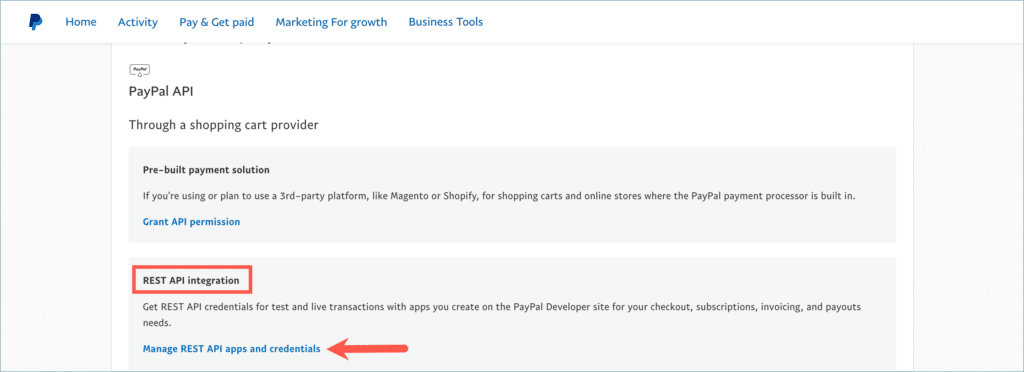Go to the Activity tab
Image resolution: width=1024 pixels, height=372 pixels.
coord(138,22)
